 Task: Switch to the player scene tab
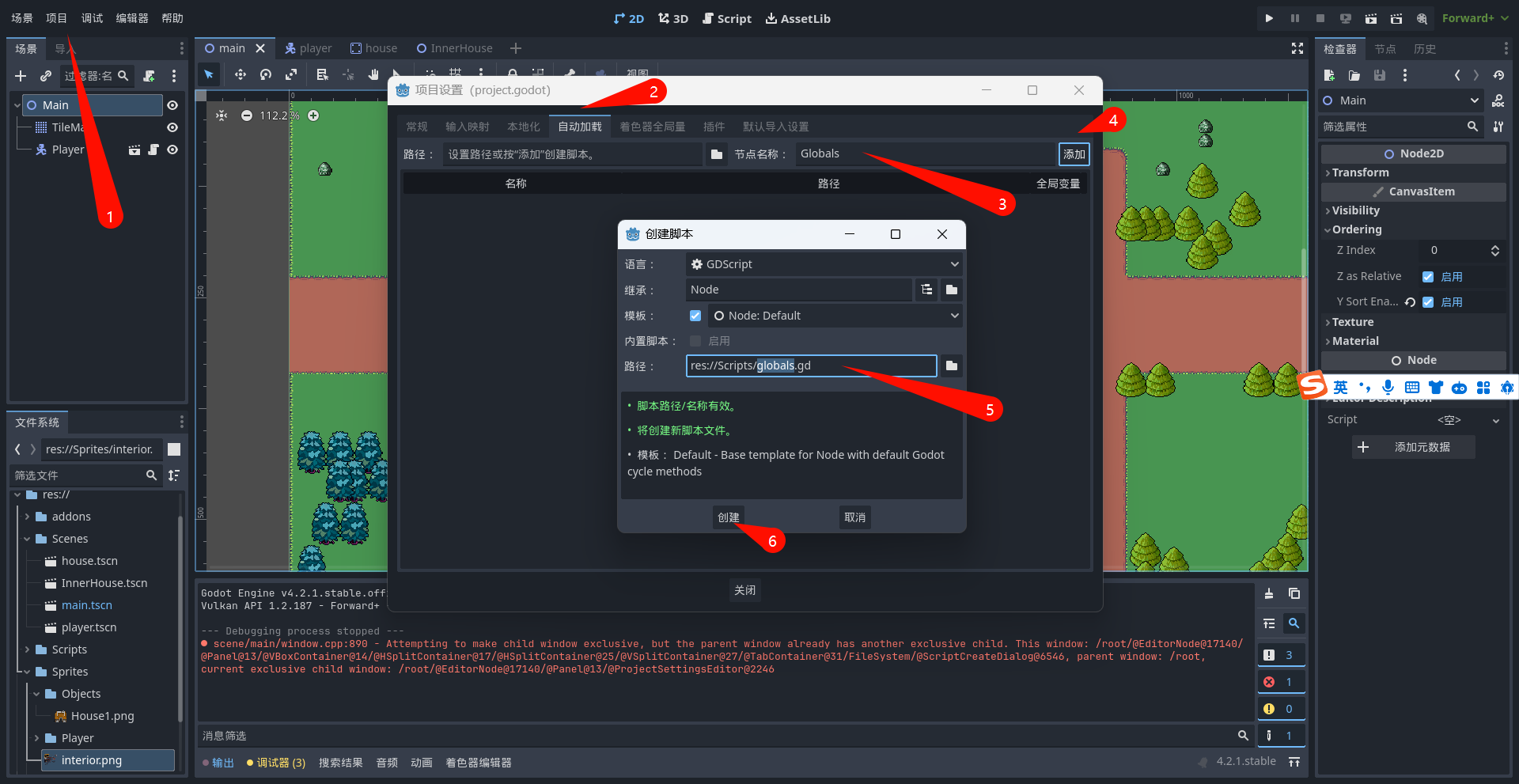[x=309, y=48]
